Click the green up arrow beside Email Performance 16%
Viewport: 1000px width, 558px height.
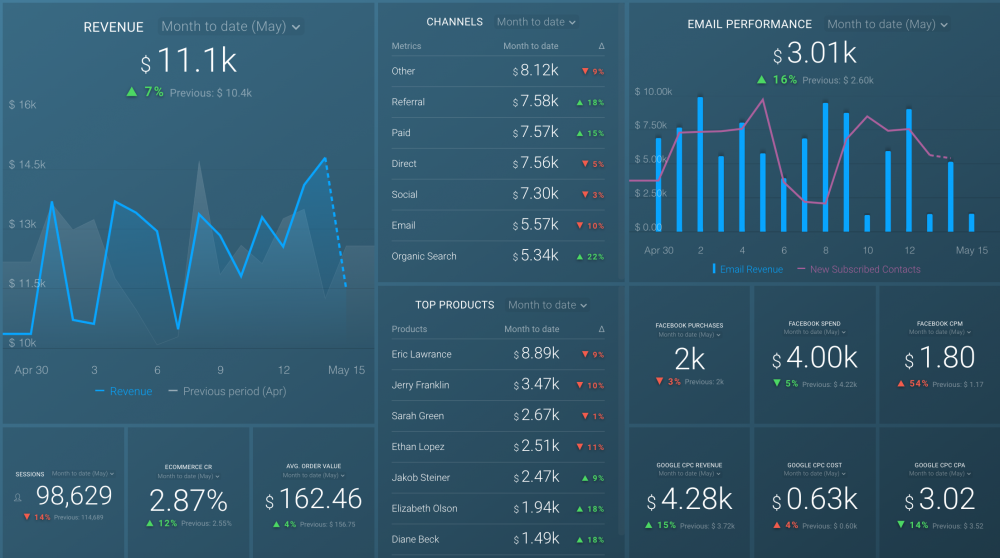(x=761, y=80)
